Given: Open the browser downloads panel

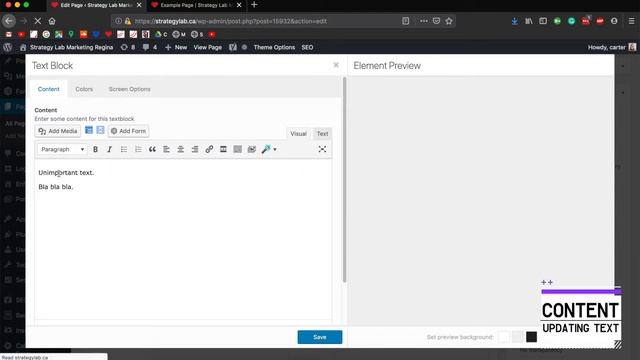Looking at the screenshot, I should pos(515,21).
